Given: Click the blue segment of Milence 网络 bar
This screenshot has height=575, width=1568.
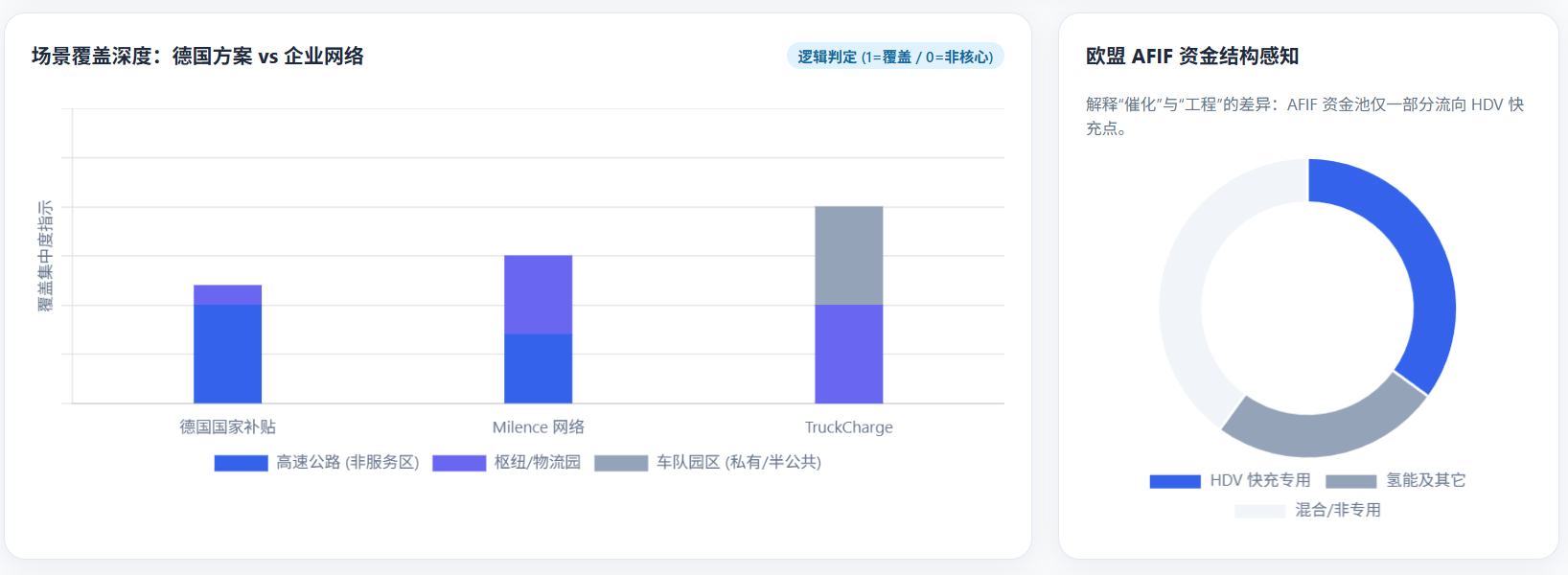Looking at the screenshot, I should [x=538, y=368].
